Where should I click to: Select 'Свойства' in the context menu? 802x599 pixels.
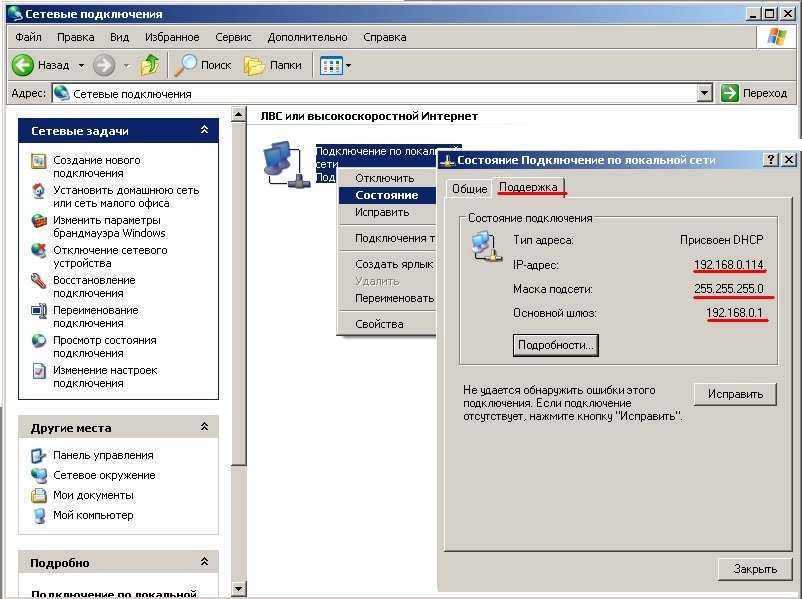click(379, 324)
